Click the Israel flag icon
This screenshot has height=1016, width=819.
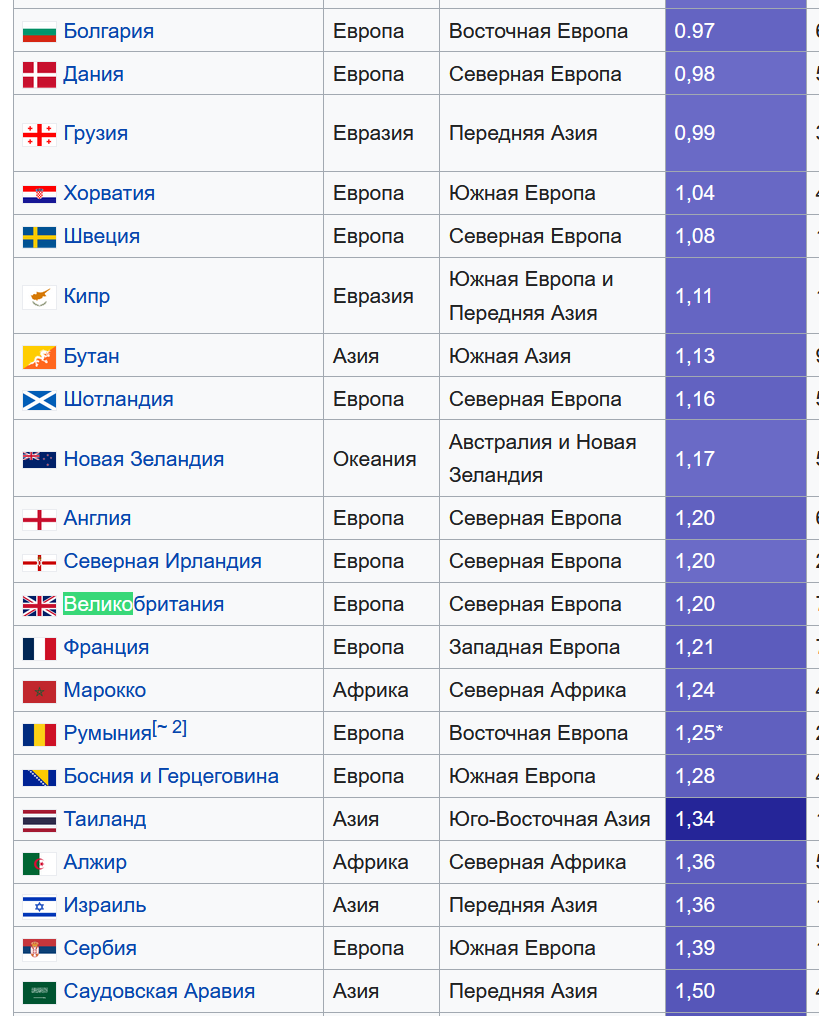[x=39, y=906]
